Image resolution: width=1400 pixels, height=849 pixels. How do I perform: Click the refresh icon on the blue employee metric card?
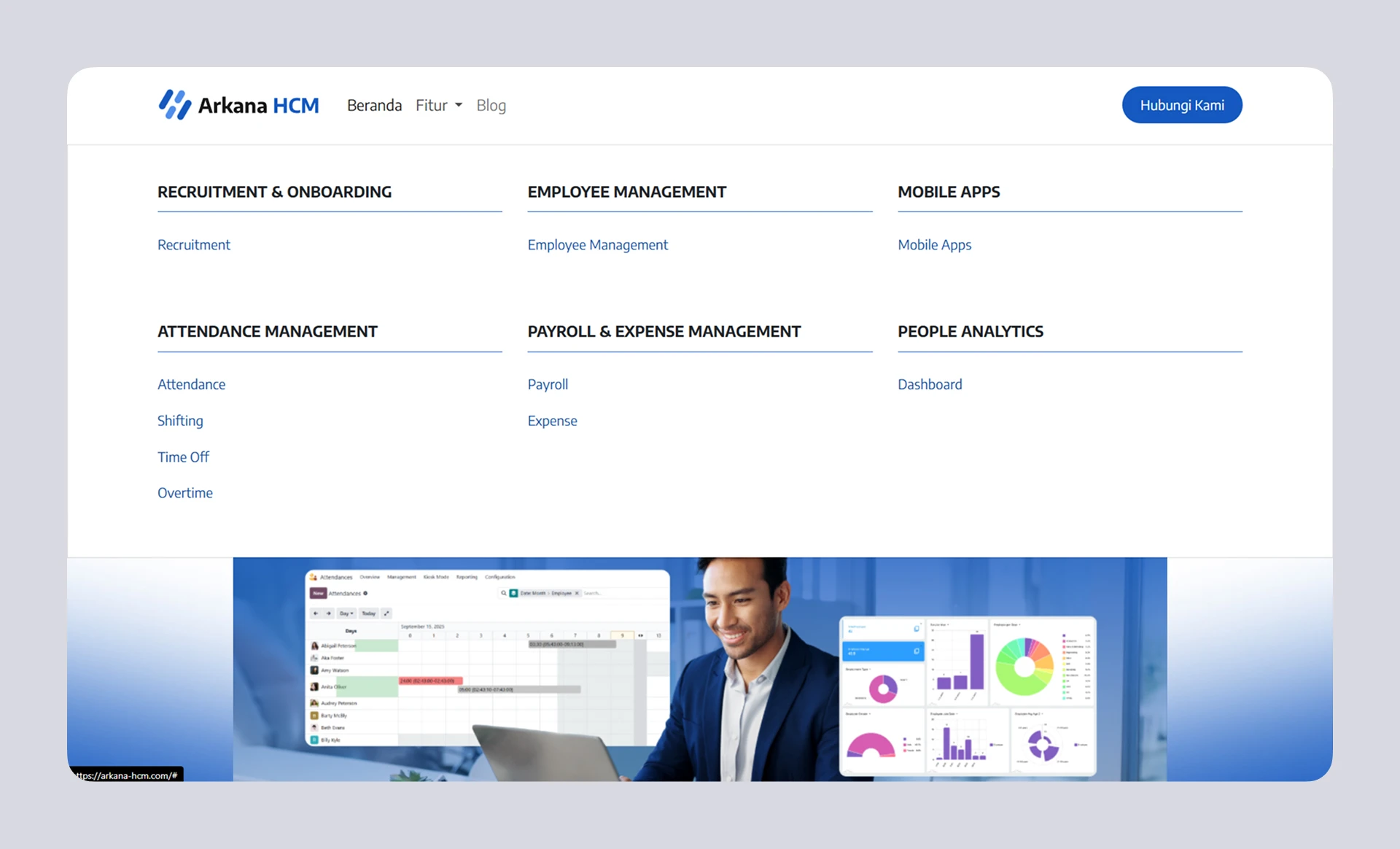click(x=917, y=651)
